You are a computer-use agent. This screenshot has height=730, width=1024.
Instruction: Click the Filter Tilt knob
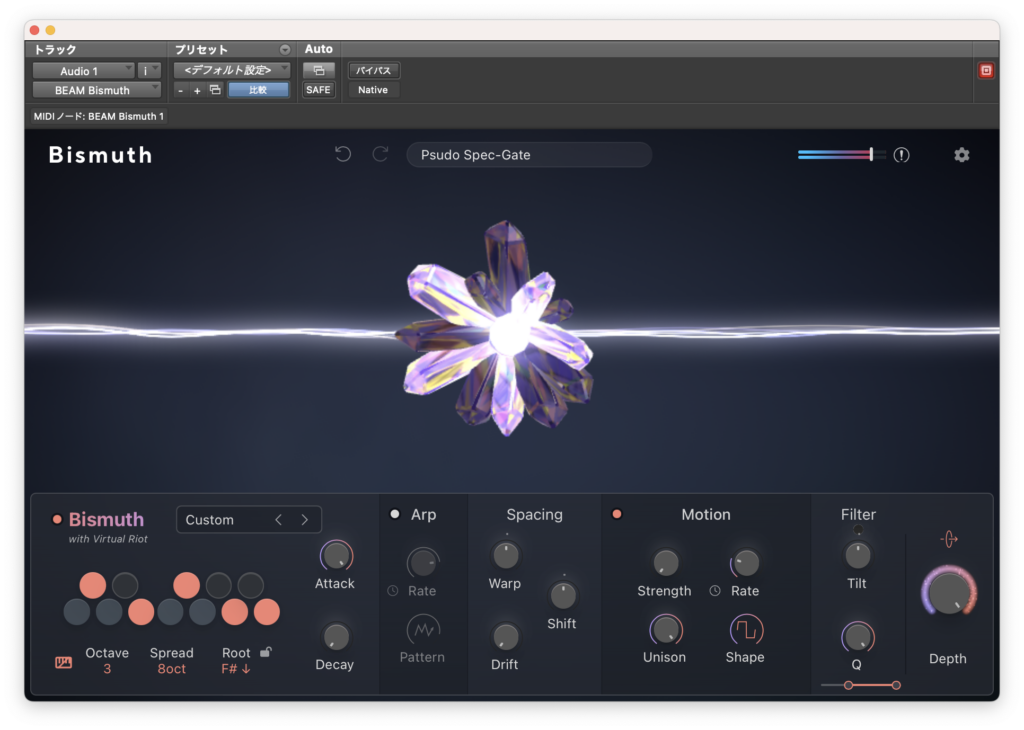click(x=857, y=556)
